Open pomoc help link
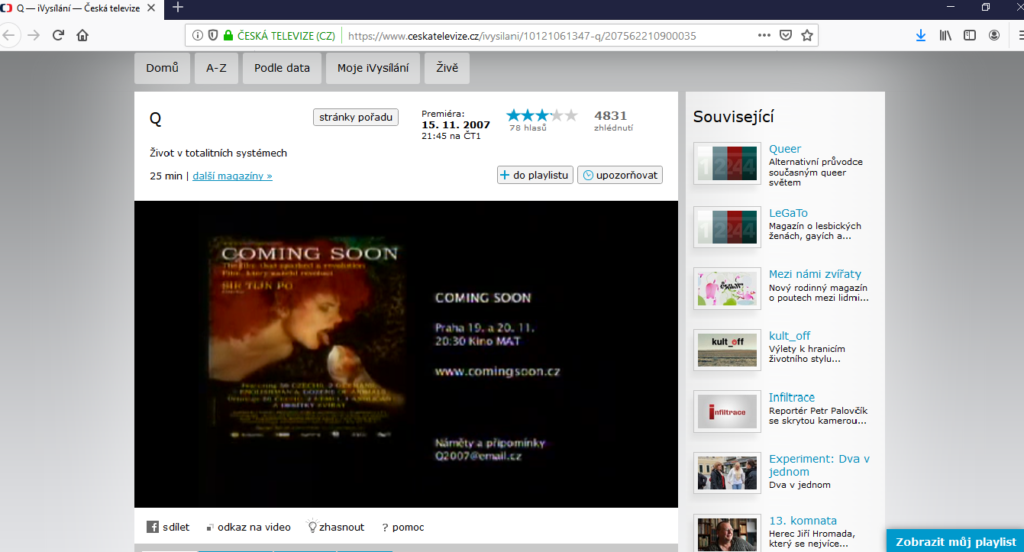This screenshot has height=552, width=1024. [x=403, y=527]
